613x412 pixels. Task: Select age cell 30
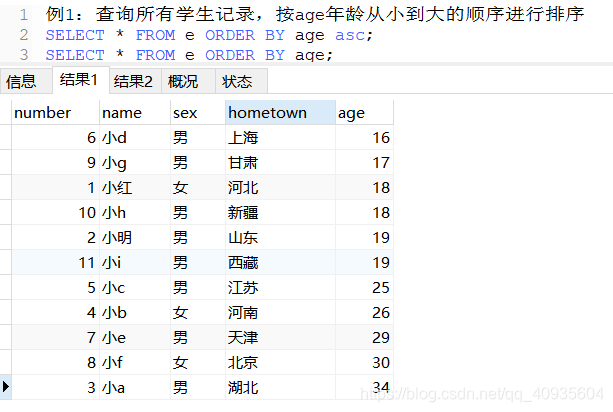364,363
